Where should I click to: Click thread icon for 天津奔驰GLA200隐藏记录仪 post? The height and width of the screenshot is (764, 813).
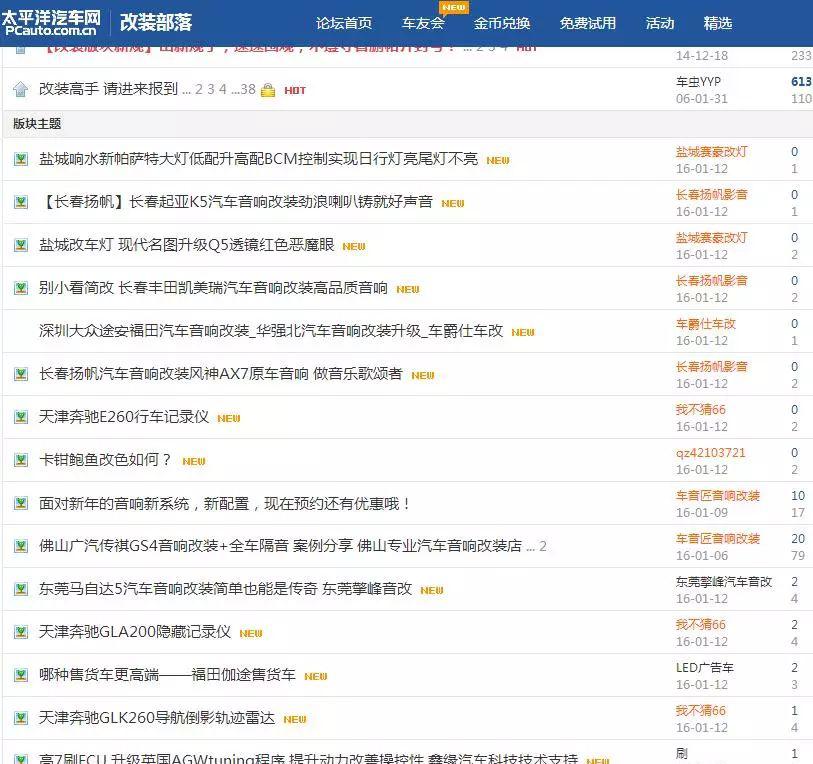pyautogui.click(x=21, y=633)
